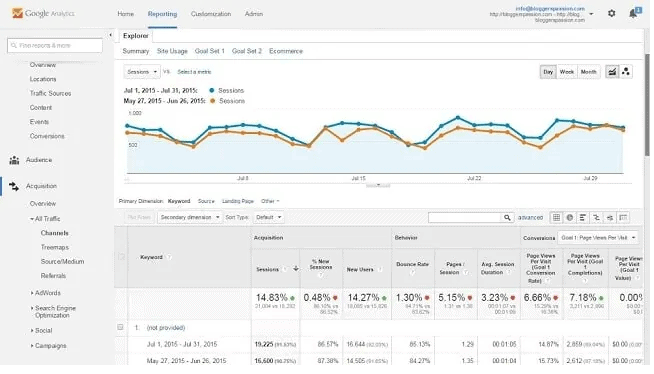Switch to the Goal Set 1 tab

click(x=209, y=51)
